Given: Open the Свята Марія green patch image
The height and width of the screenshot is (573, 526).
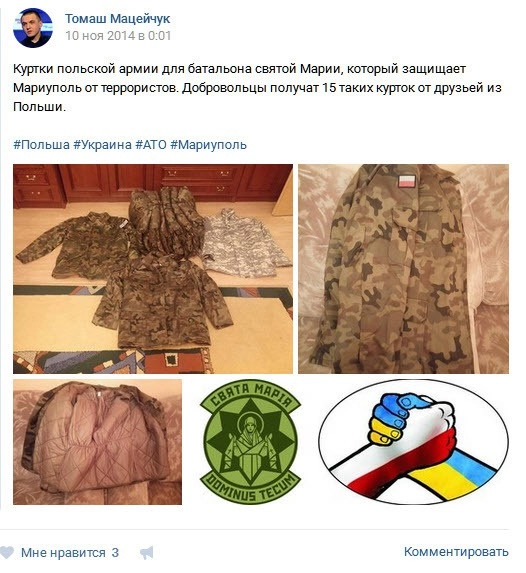Looking at the screenshot, I should pos(250,442).
